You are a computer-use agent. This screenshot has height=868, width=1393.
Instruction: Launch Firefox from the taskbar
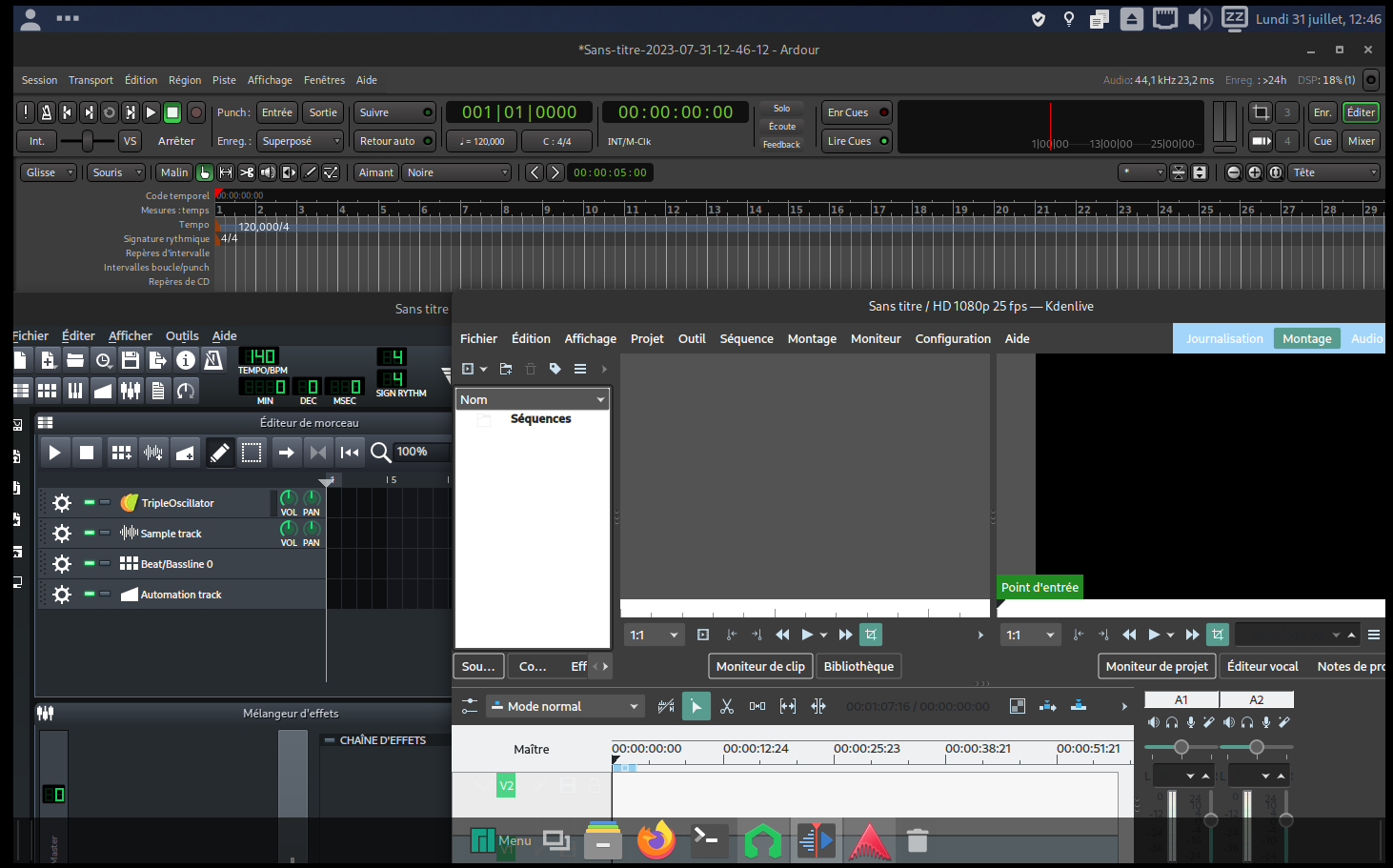coord(656,840)
